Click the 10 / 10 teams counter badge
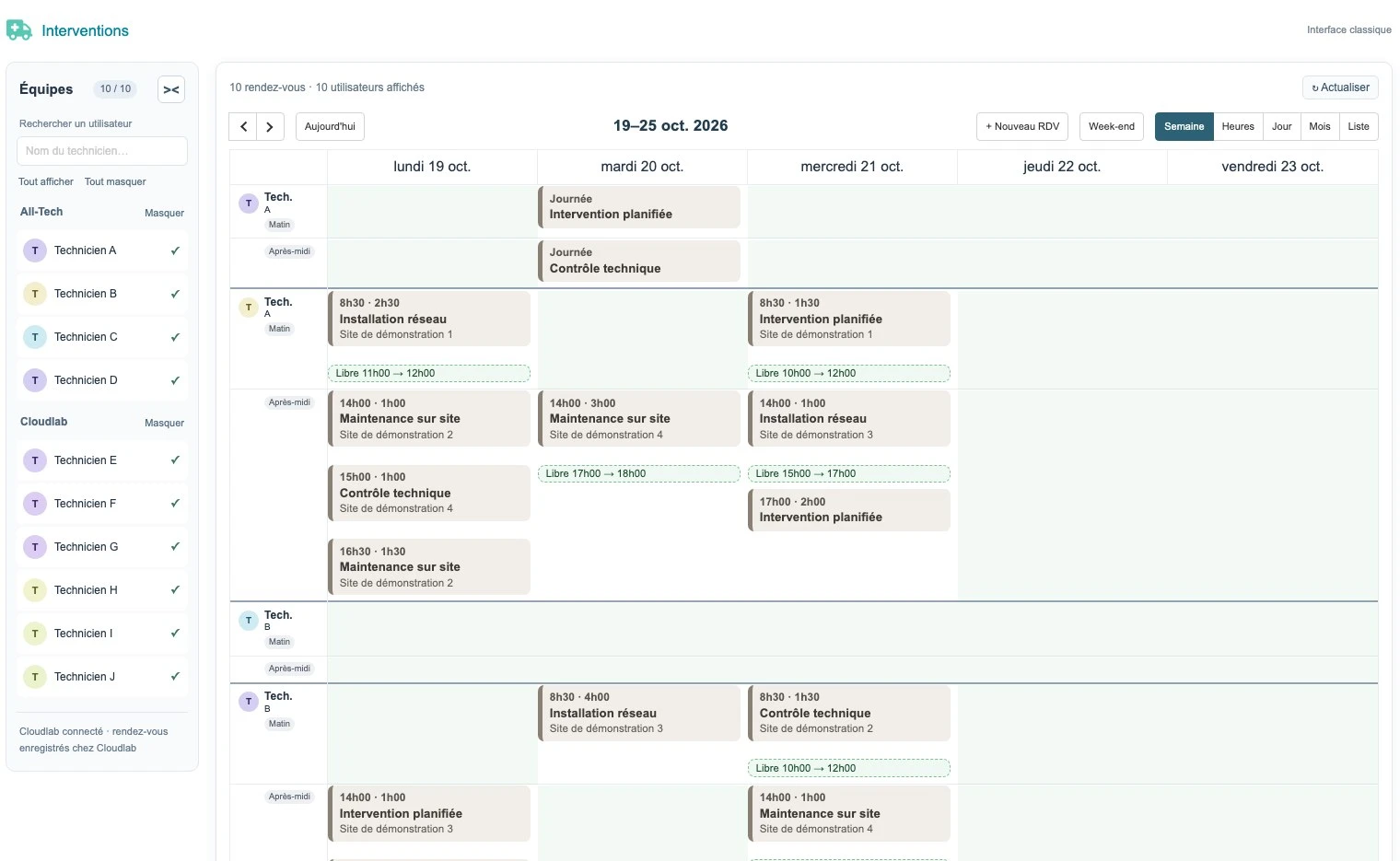The width and height of the screenshot is (1400, 861). [116, 89]
